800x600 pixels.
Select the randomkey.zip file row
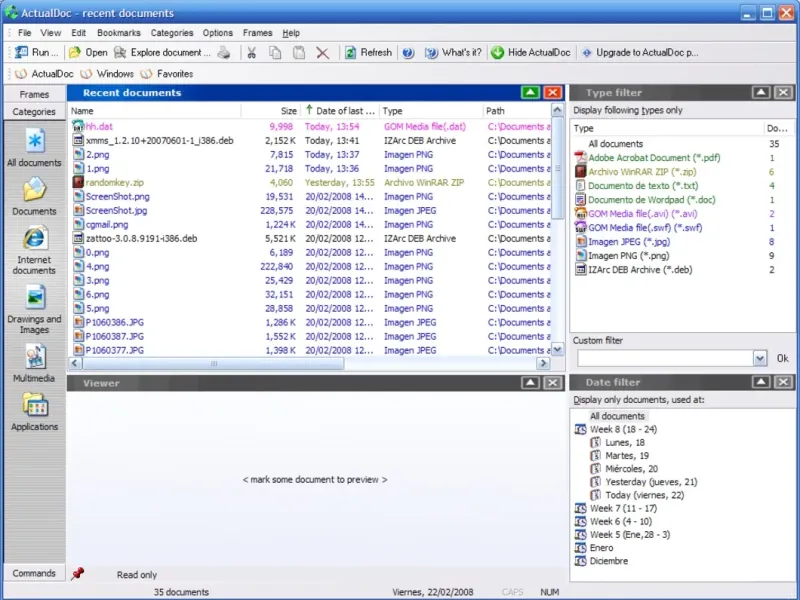pos(116,183)
